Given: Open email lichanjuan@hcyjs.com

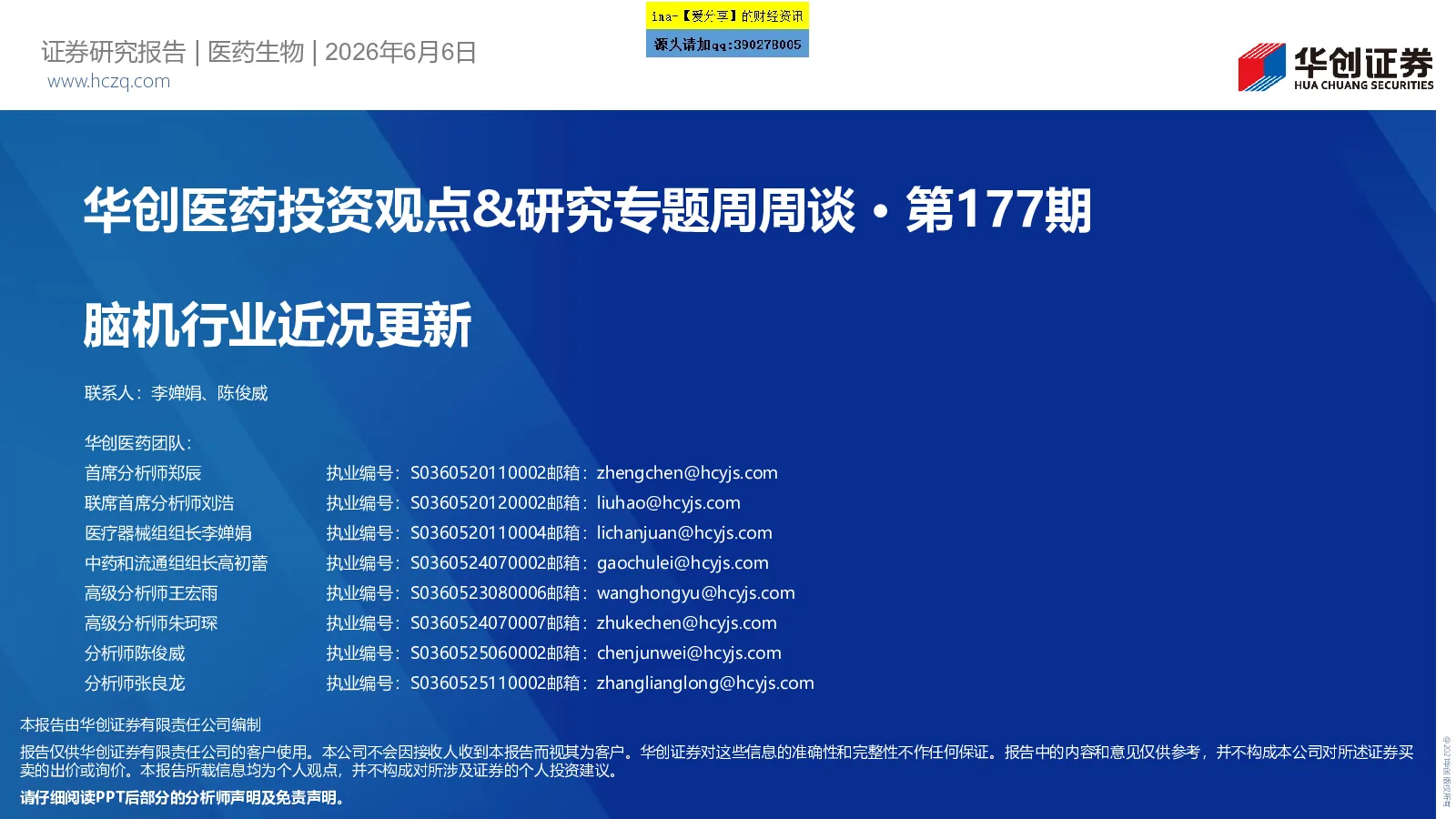Looking at the screenshot, I should point(684,533).
